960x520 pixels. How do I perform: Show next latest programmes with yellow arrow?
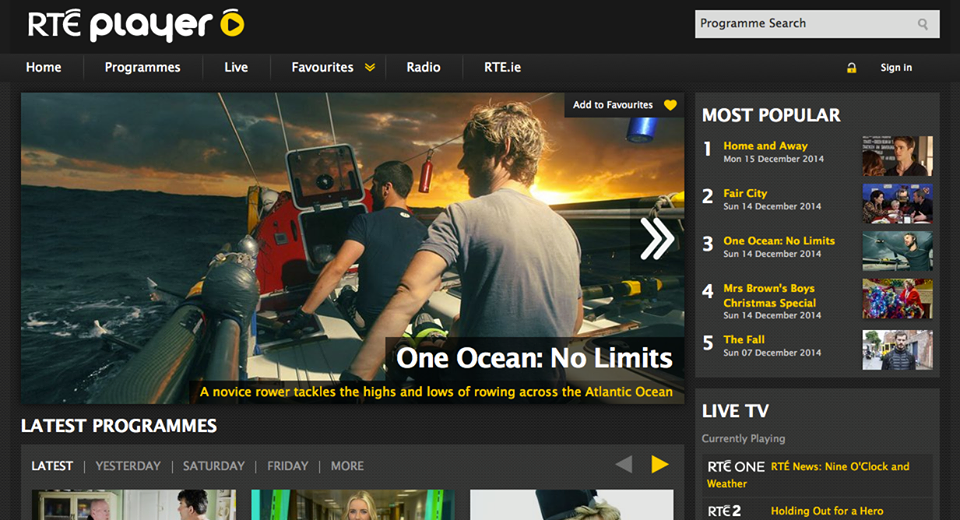tap(659, 464)
